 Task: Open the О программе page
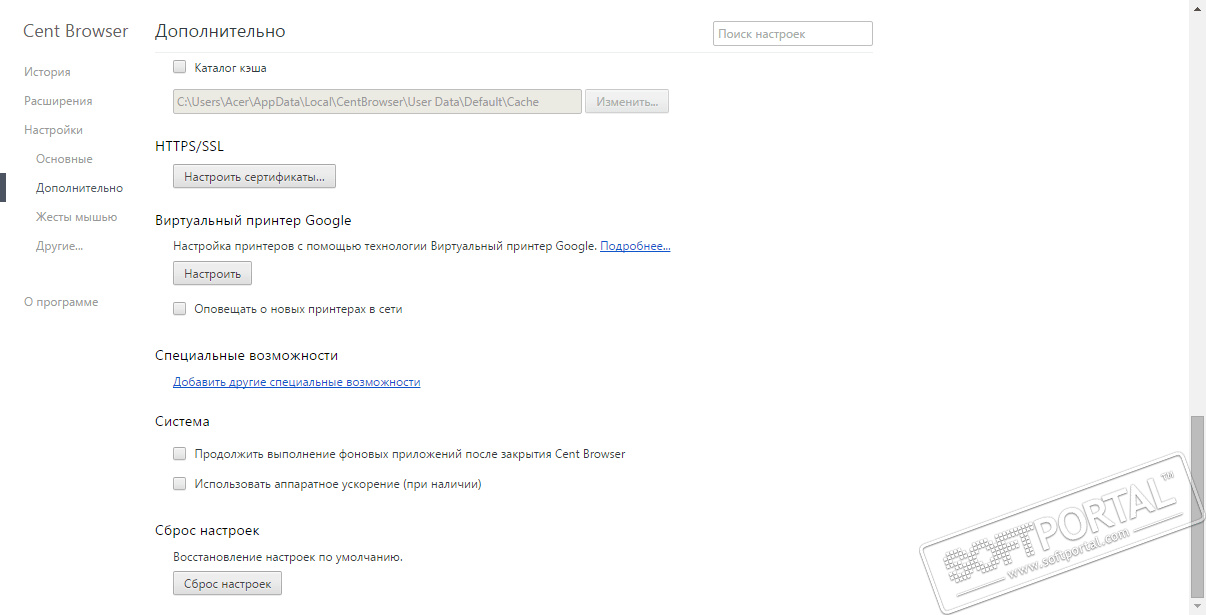61,302
